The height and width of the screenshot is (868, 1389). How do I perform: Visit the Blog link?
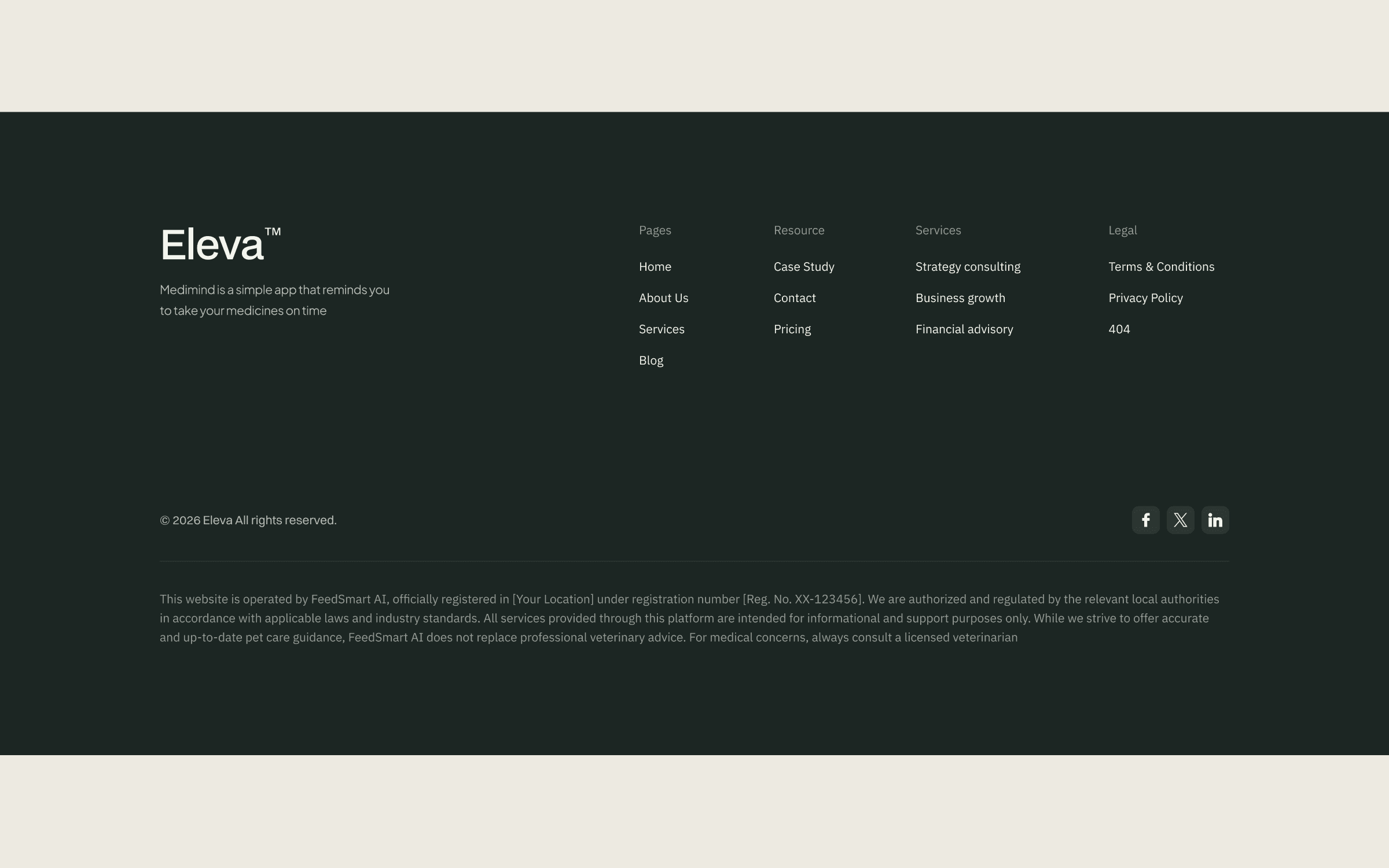click(x=651, y=361)
